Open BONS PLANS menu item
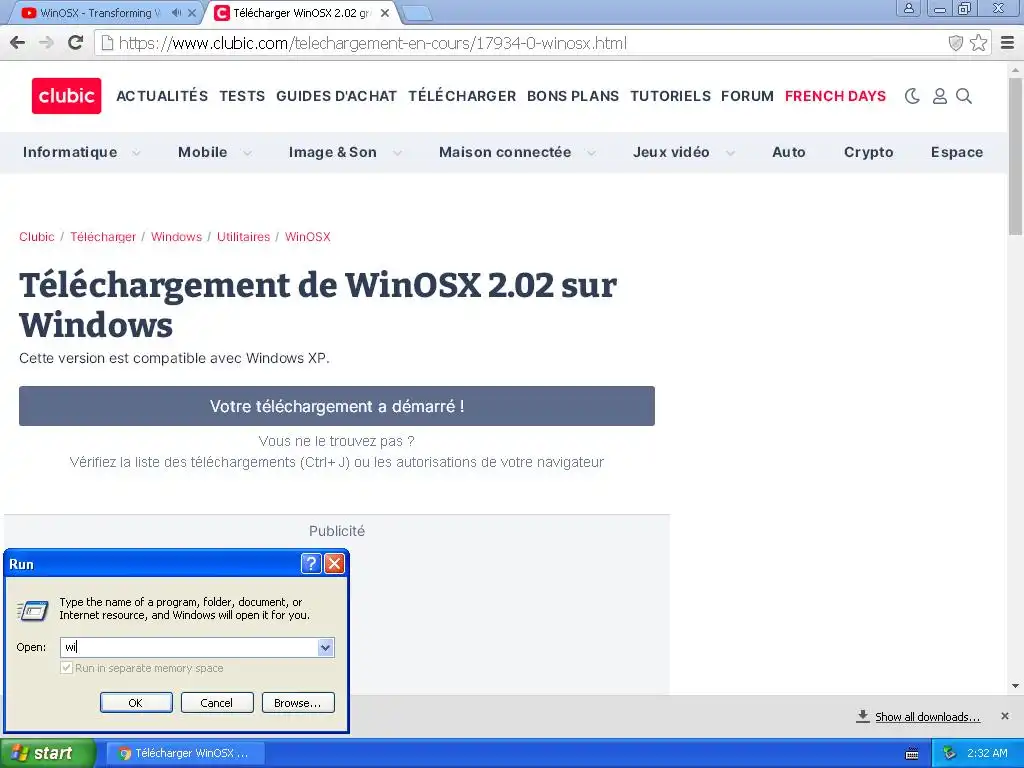The height and width of the screenshot is (768, 1024). [573, 96]
